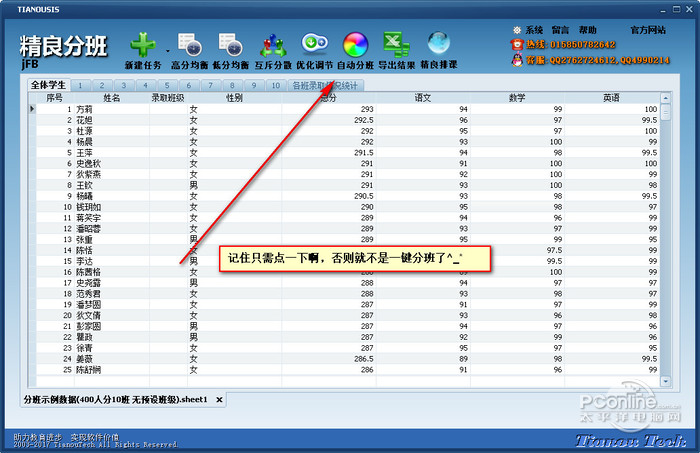Open the 帮助 menu
The height and width of the screenshot is (453, 700).
coord(588,30)
